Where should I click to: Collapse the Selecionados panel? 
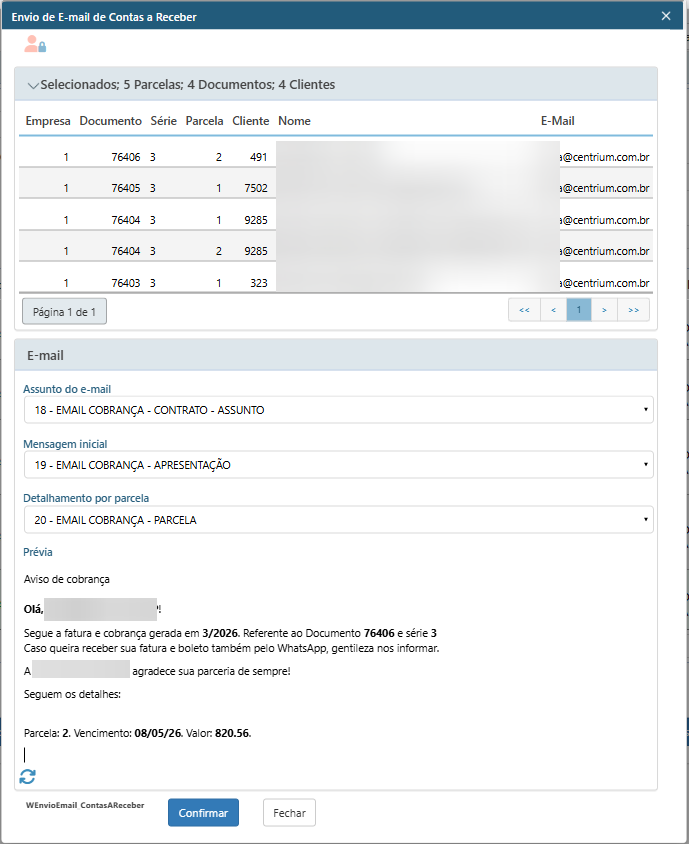point(34,85)
